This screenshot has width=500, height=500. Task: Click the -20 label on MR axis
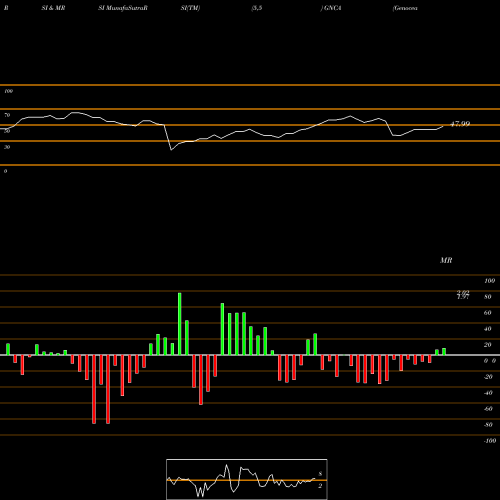(x=488, y=377)
